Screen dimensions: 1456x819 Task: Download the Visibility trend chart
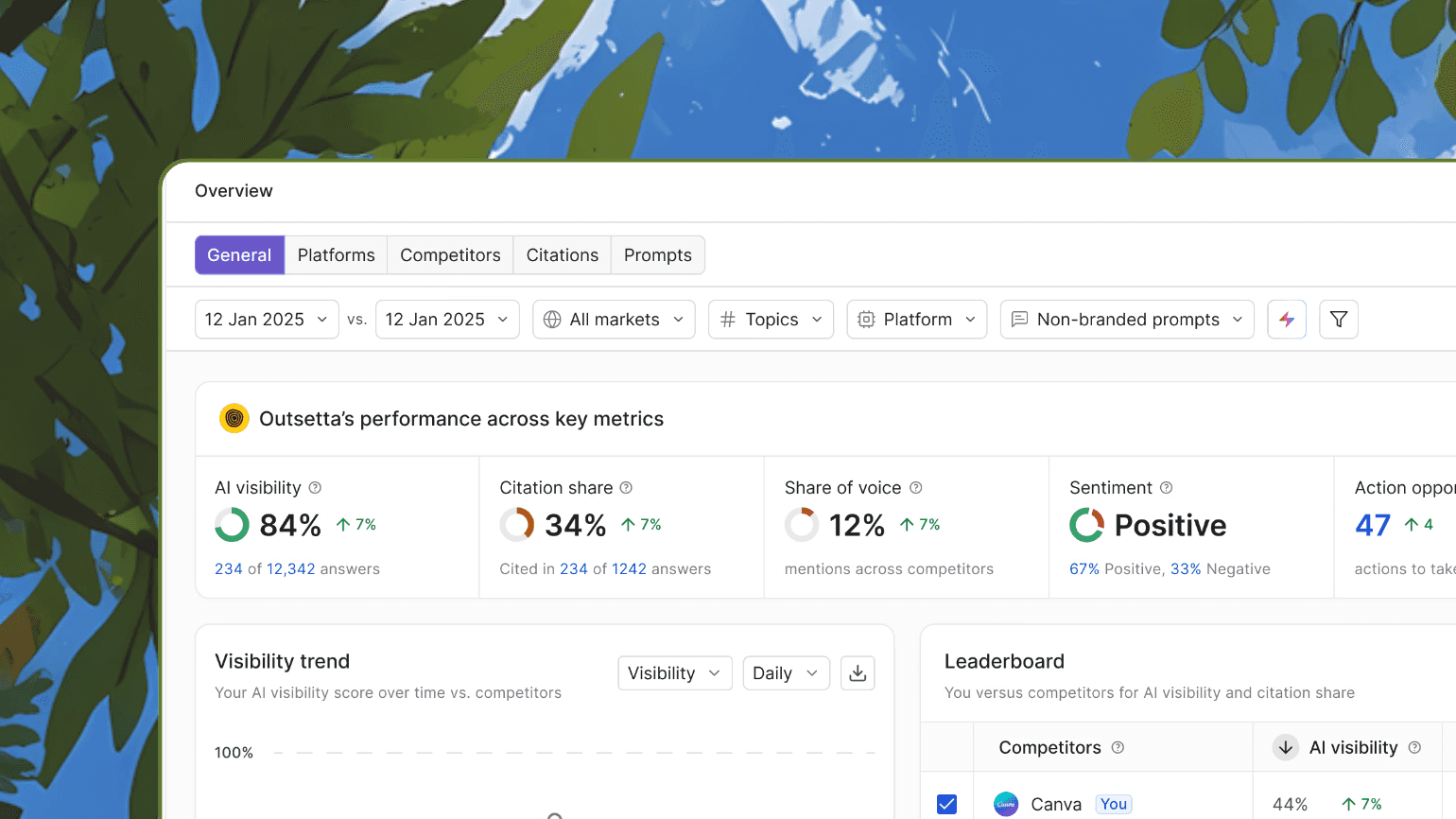tap(858, 673)
